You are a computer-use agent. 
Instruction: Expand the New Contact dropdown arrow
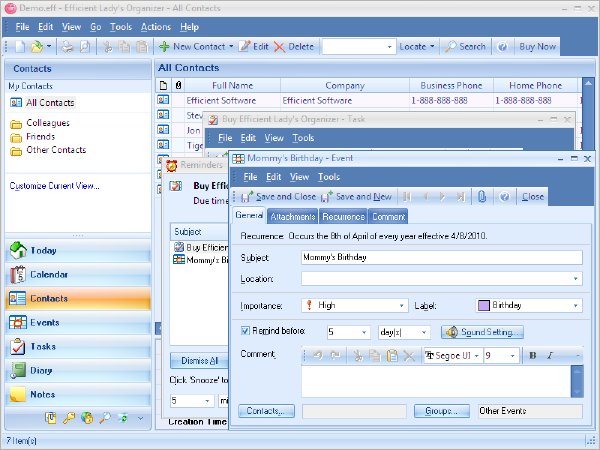(x=231, y=47)
